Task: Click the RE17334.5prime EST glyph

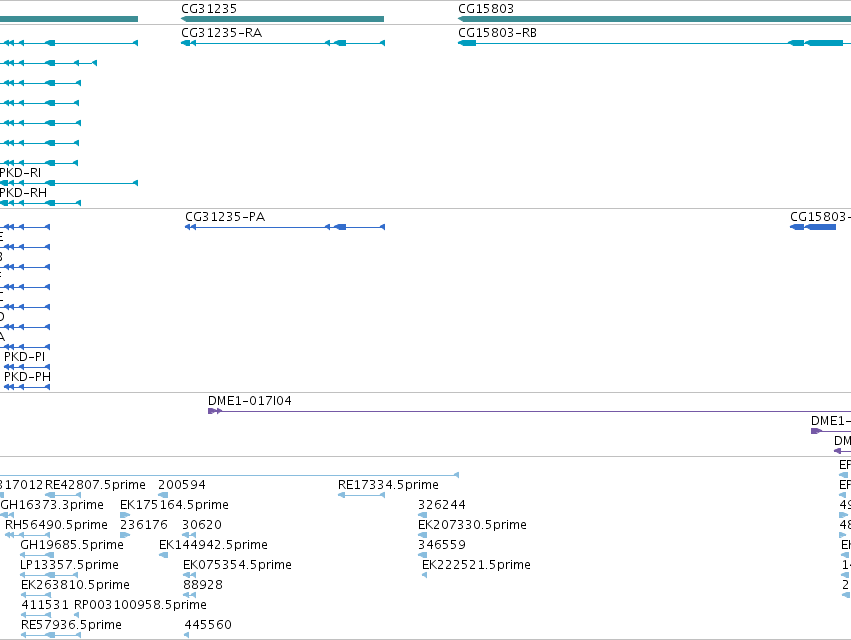Action: [361, 495]
